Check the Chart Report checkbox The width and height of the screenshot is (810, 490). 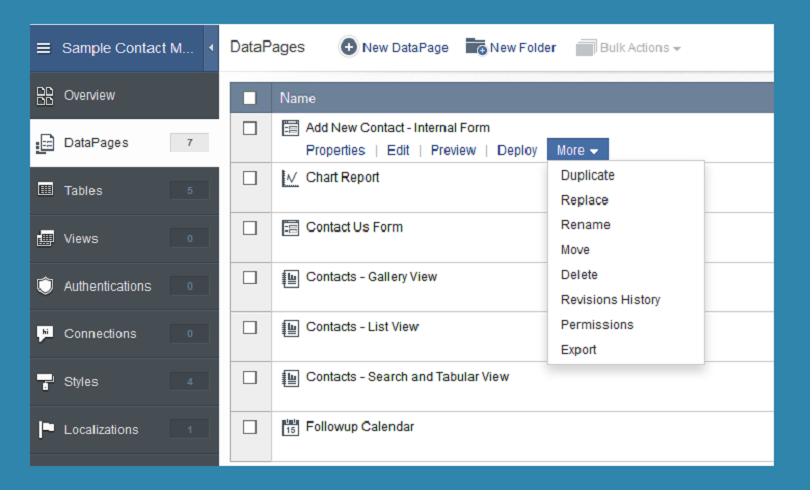pyautogui.click(x=250, y=178)
